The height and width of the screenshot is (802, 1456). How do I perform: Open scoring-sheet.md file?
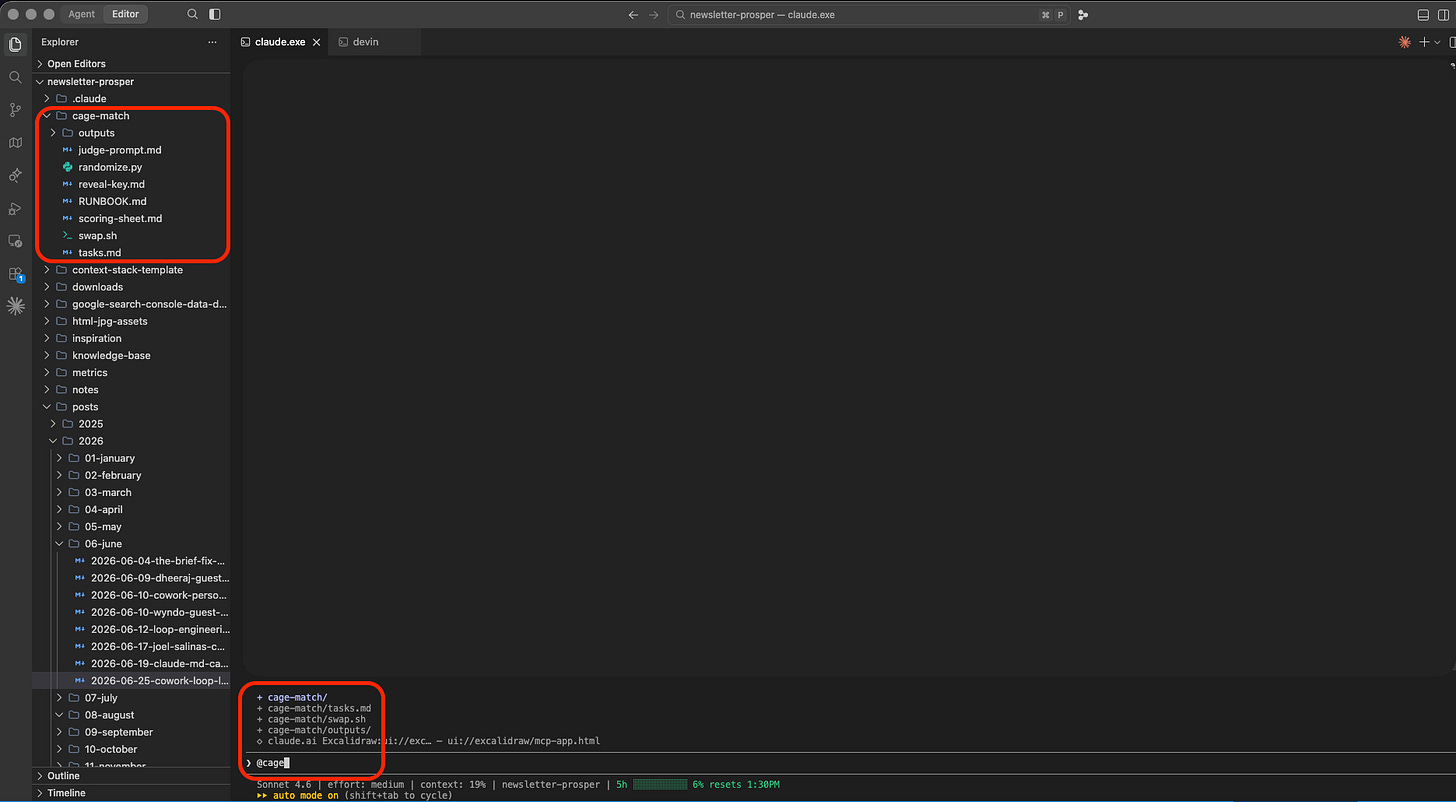coord(131,218)
